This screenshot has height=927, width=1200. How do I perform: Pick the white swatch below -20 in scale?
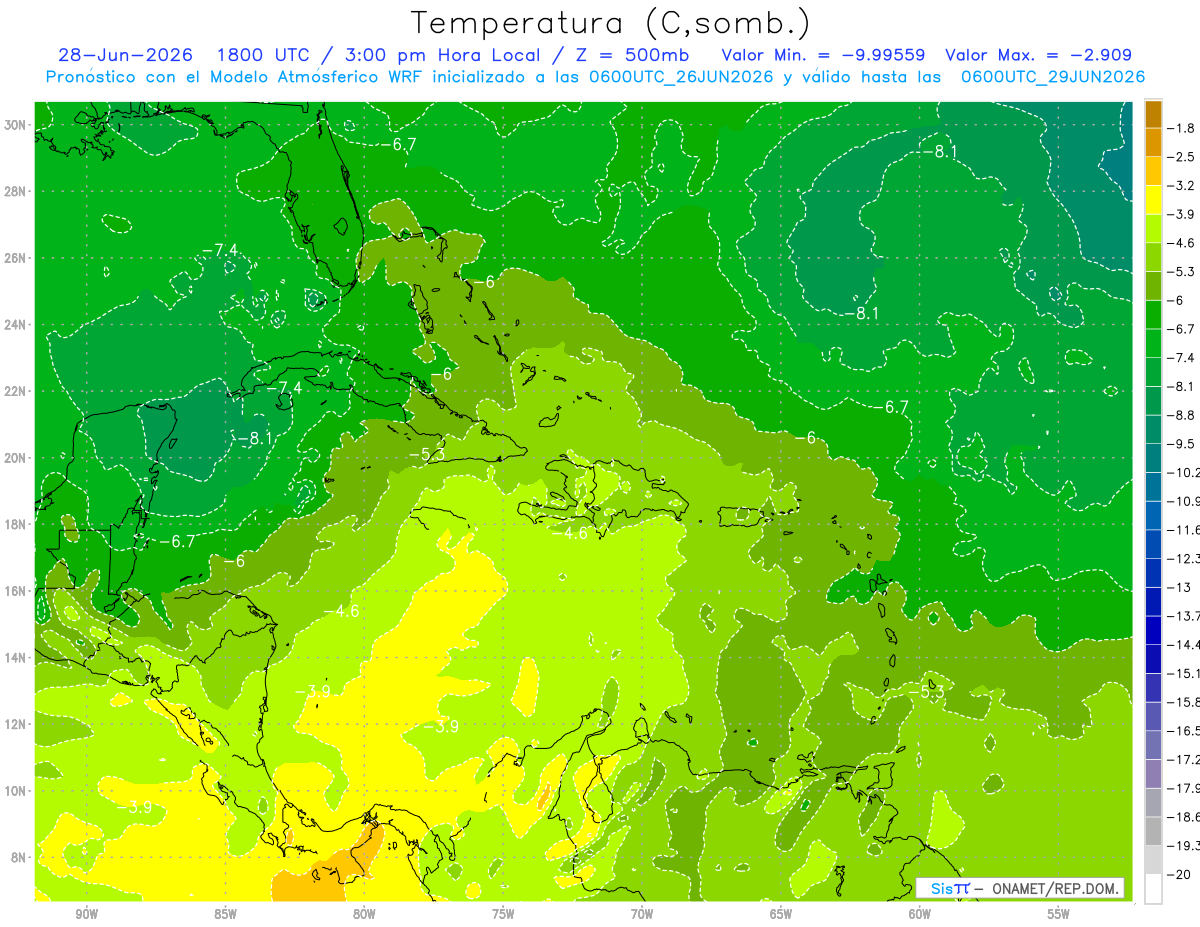[1153, 888]
